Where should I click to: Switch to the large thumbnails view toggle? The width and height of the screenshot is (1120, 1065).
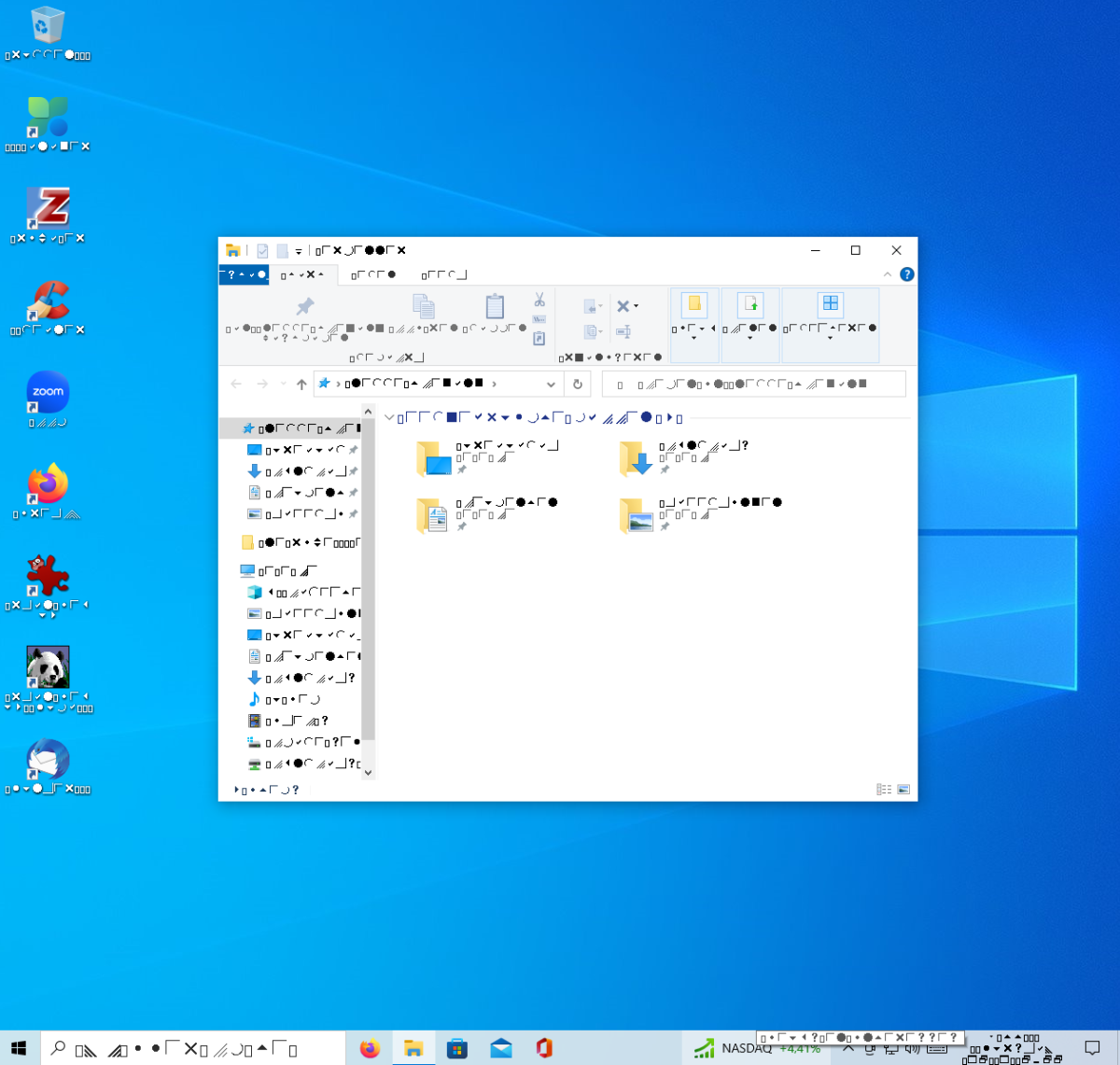(903, 790)
